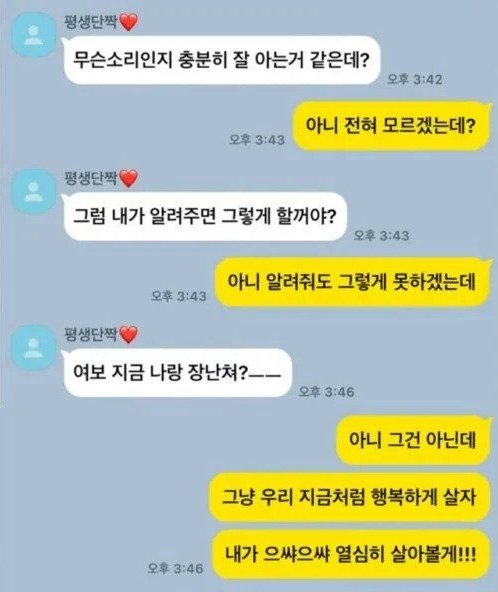
Task: Tap the message '그럼 내가 알려주면 그렇게 할꺼야?'
Action: tap(205, 216)
